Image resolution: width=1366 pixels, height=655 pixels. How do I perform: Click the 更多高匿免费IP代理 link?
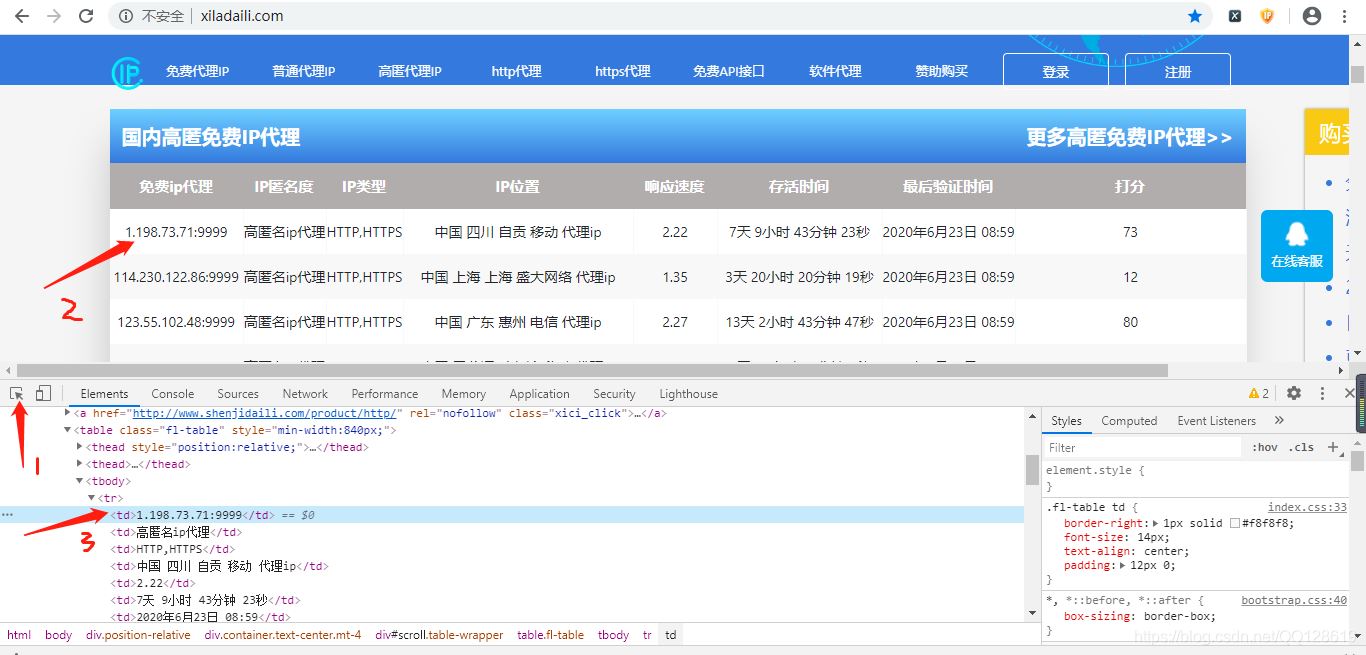[1130, 137]
